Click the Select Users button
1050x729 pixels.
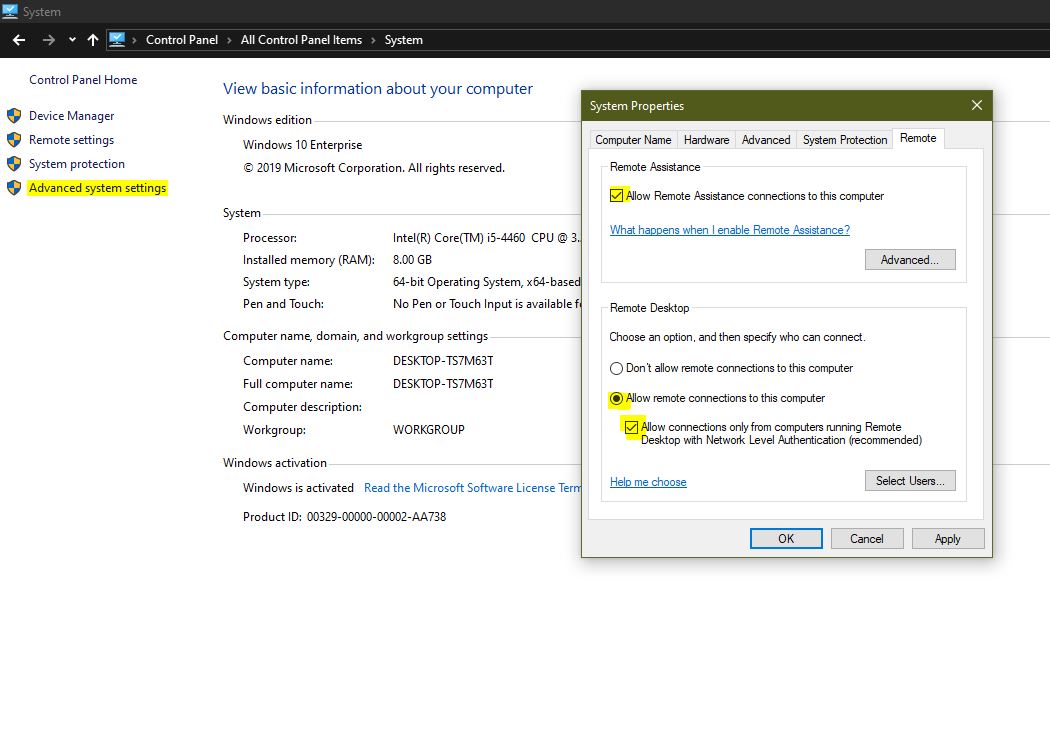[x=910, y=480]
